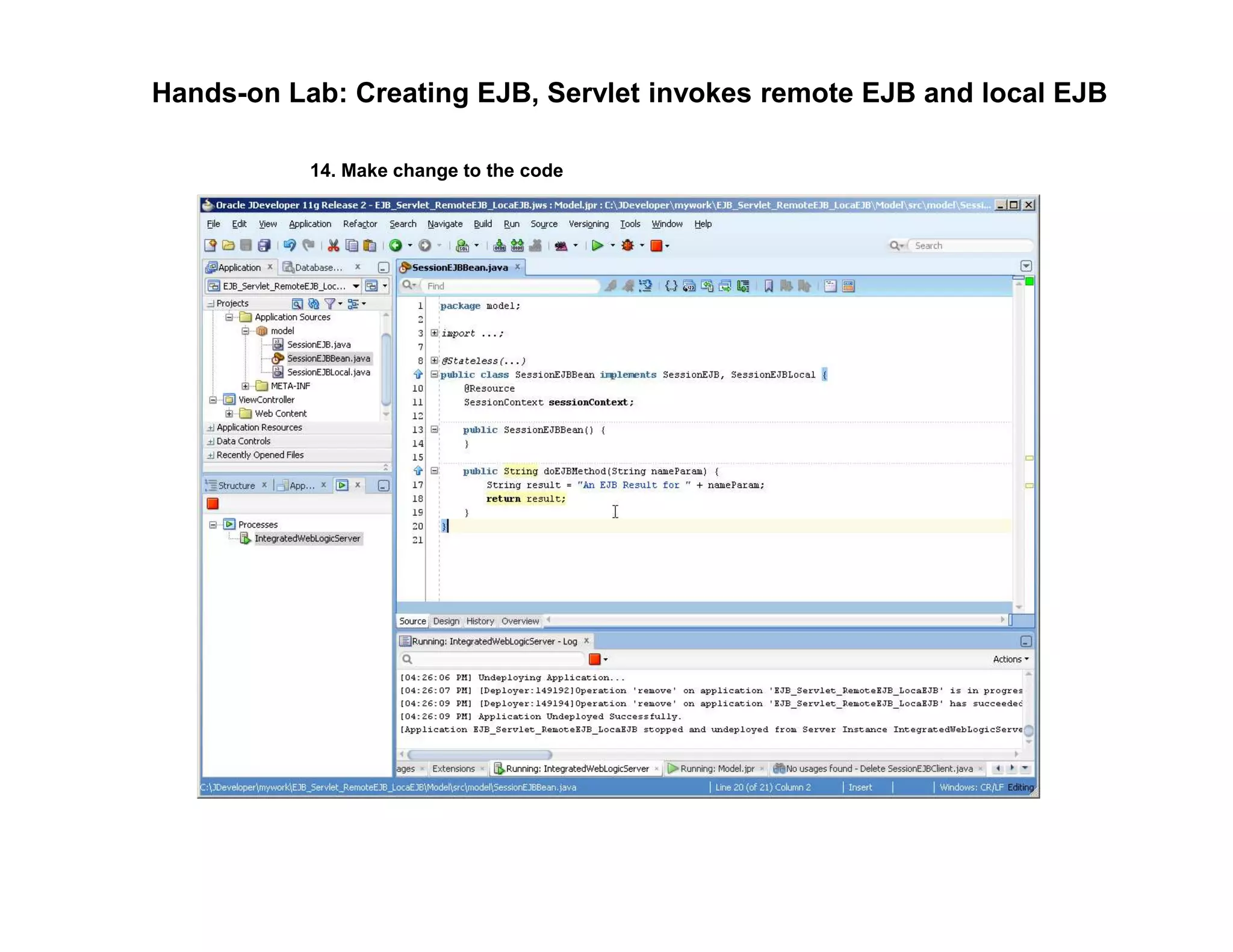Screen dimensions: 1233x952
Task: Click the log panel horizontal scrollbar
Action: click(x=479, y=755)
